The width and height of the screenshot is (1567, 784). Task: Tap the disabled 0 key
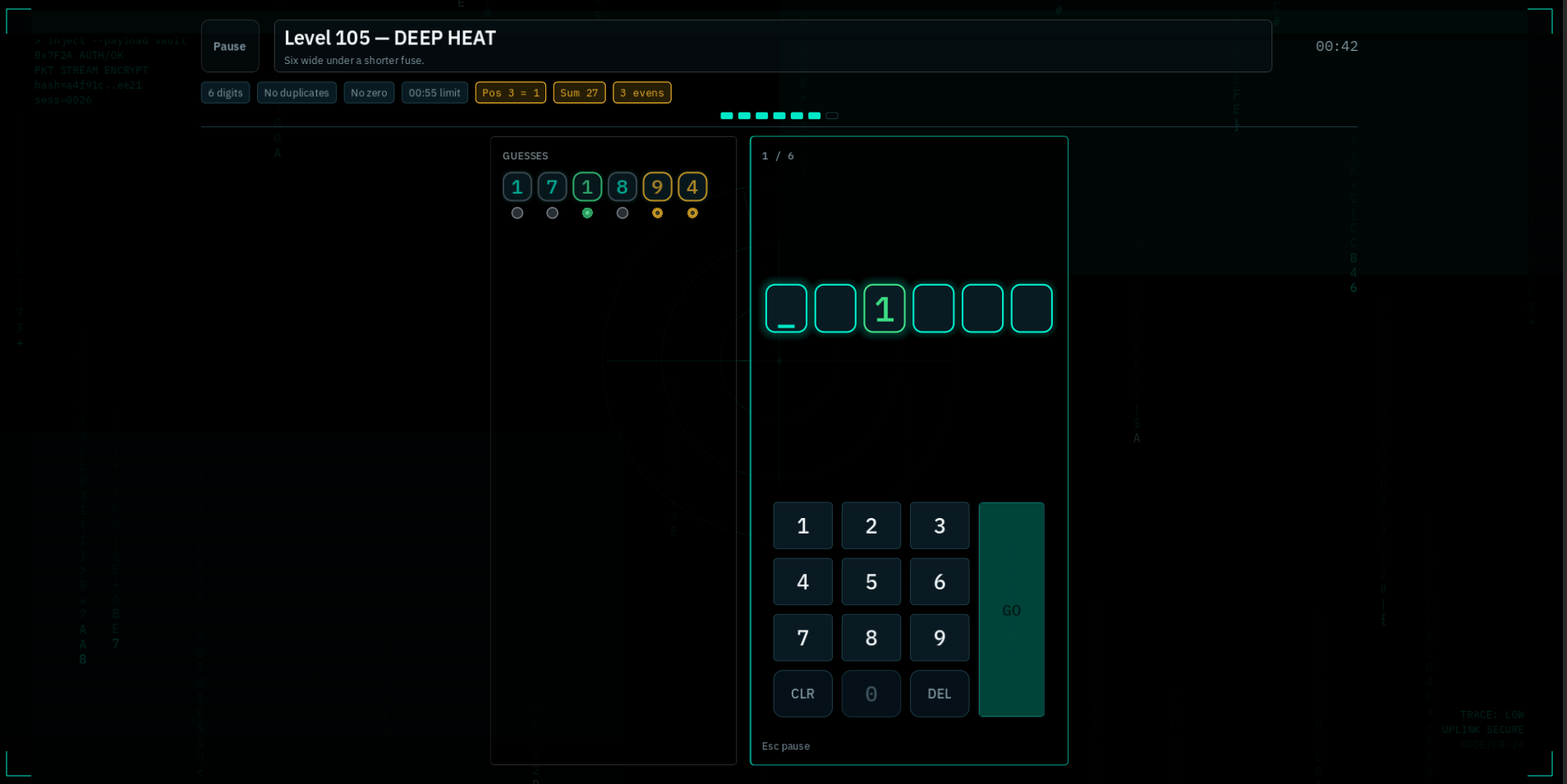pyautogui.click(x=871, y=694)
